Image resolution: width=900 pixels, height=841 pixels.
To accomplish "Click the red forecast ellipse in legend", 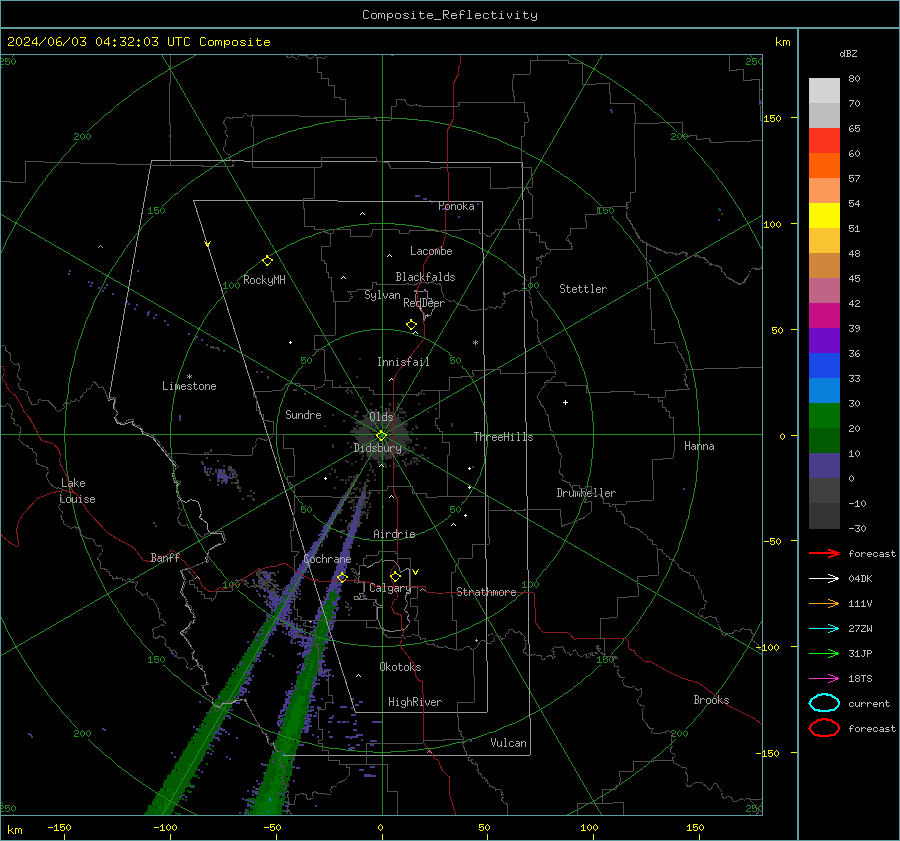I will 824,728.
